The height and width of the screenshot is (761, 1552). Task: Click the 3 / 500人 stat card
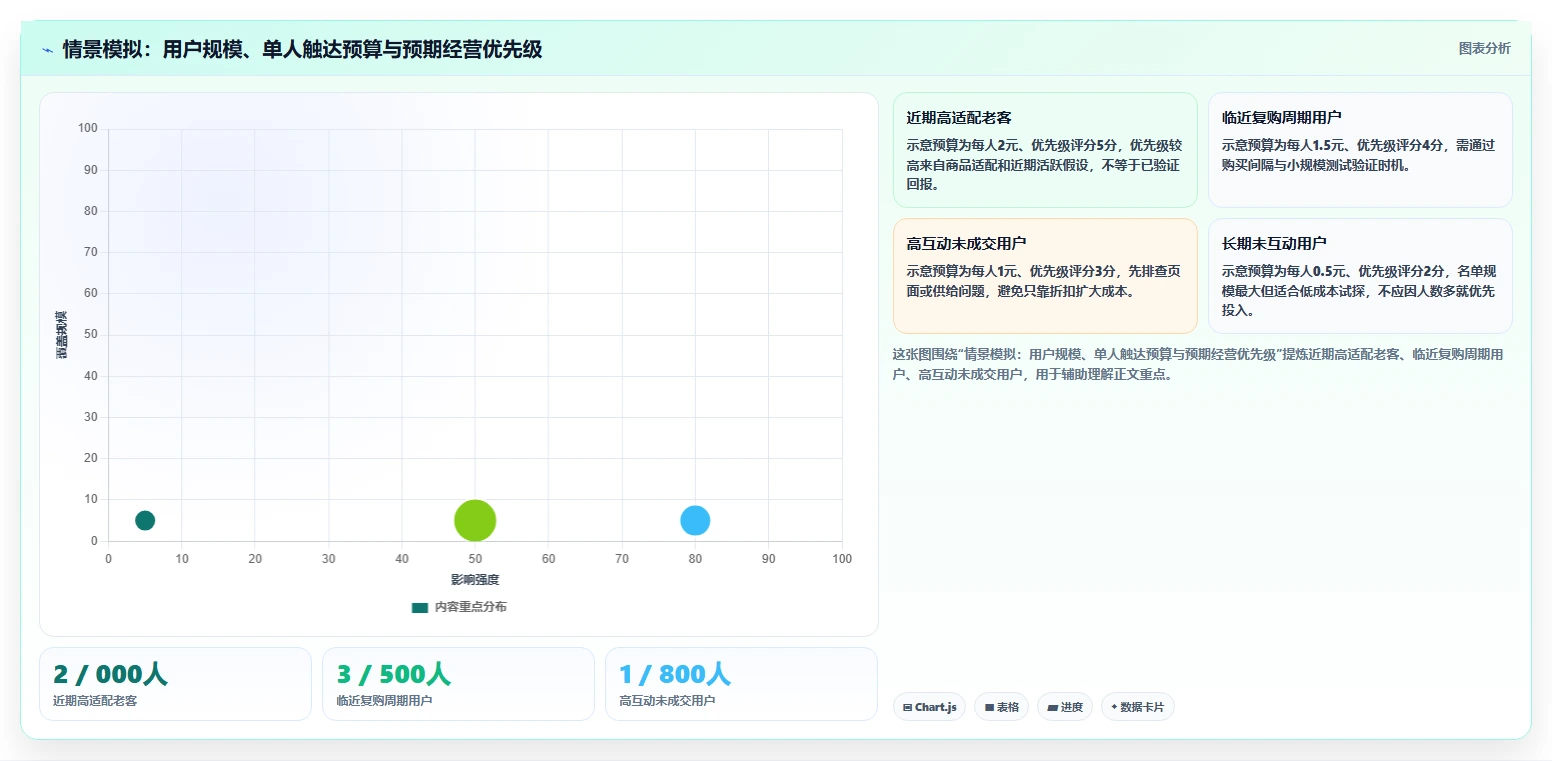pyautogui.click(x=458, y=684)
